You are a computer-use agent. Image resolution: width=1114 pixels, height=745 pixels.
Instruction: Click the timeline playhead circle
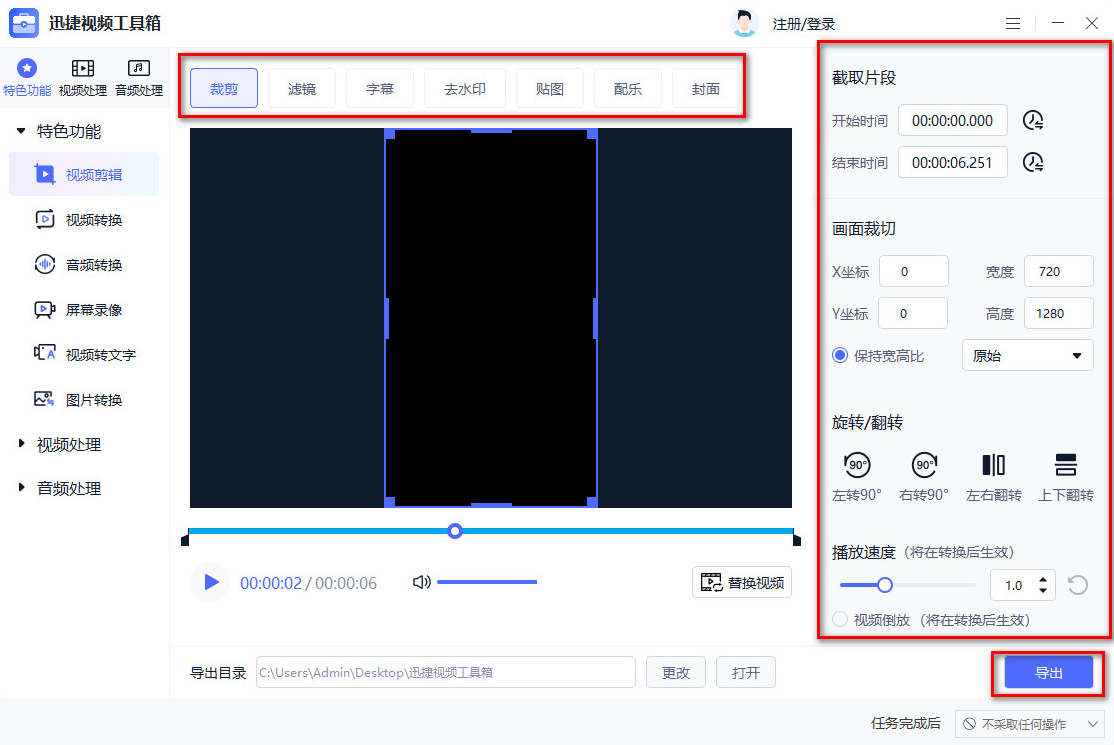pyautogui.click(x=455, y=531)
